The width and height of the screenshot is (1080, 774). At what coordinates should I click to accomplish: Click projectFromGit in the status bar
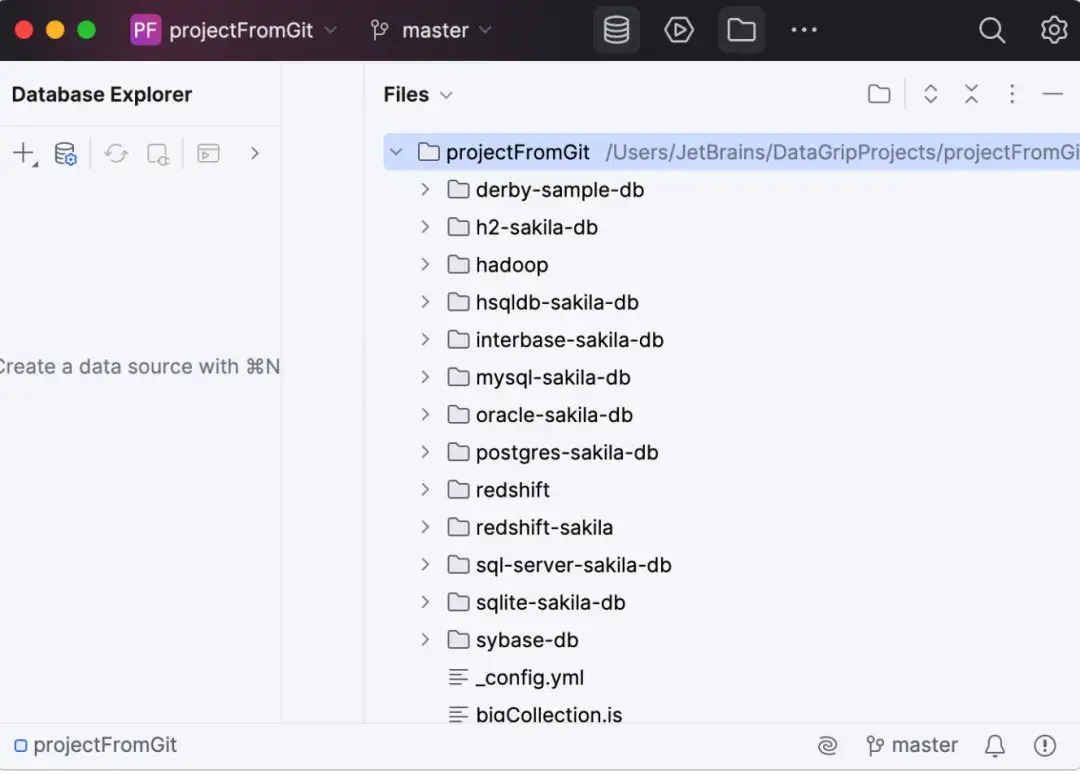coord(96,745)
